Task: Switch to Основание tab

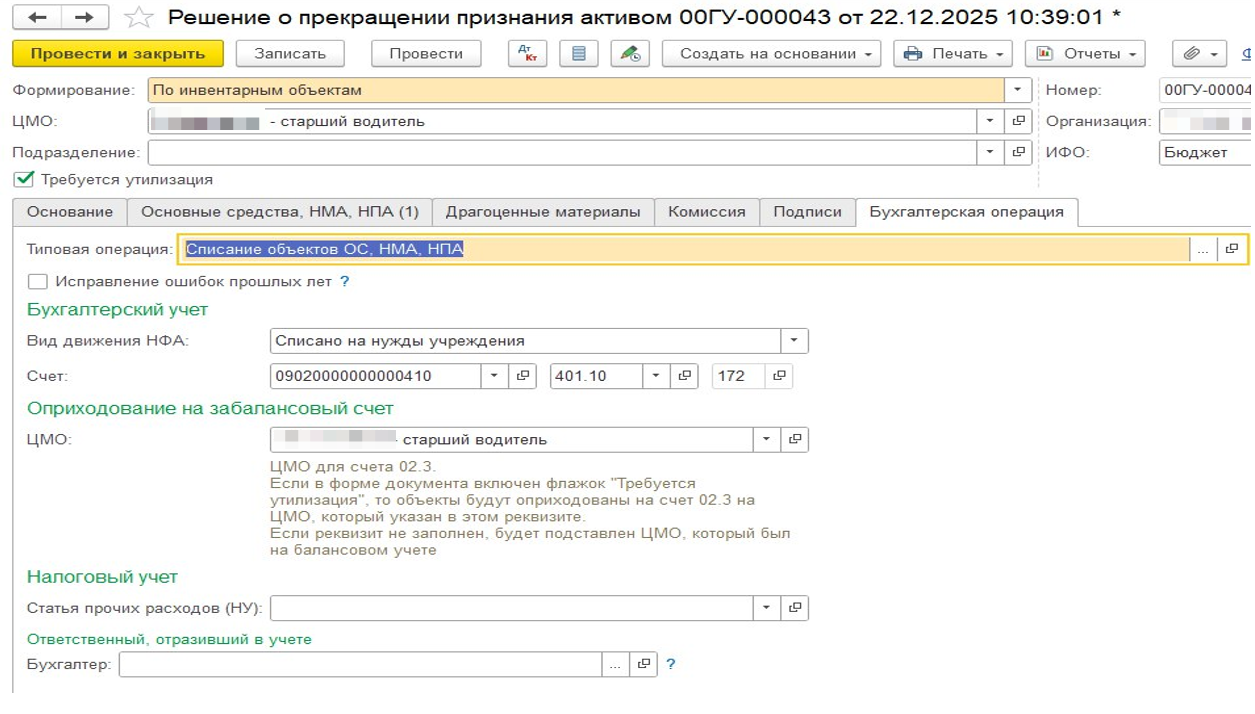Action: point(70,212)
